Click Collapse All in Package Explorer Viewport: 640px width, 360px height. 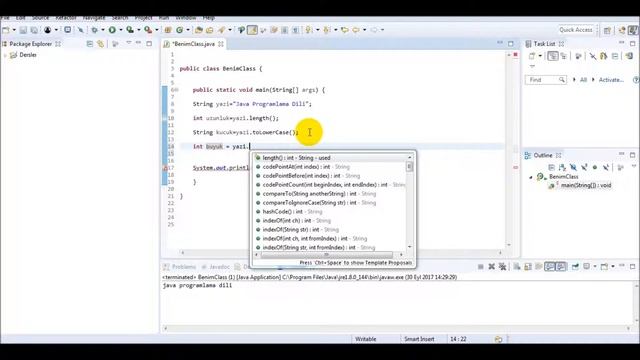[x=89, y=44]
